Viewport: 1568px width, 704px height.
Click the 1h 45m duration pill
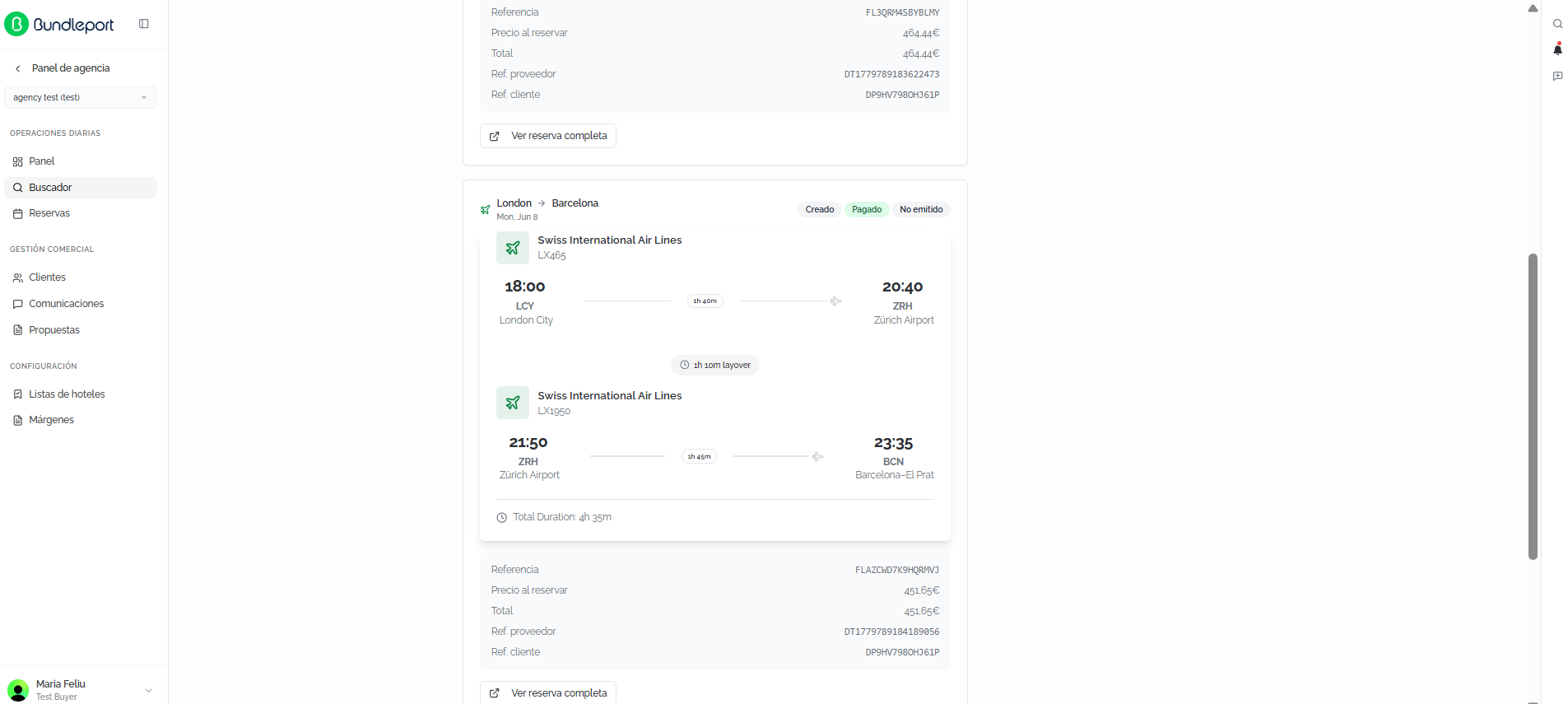click(699, 456)
